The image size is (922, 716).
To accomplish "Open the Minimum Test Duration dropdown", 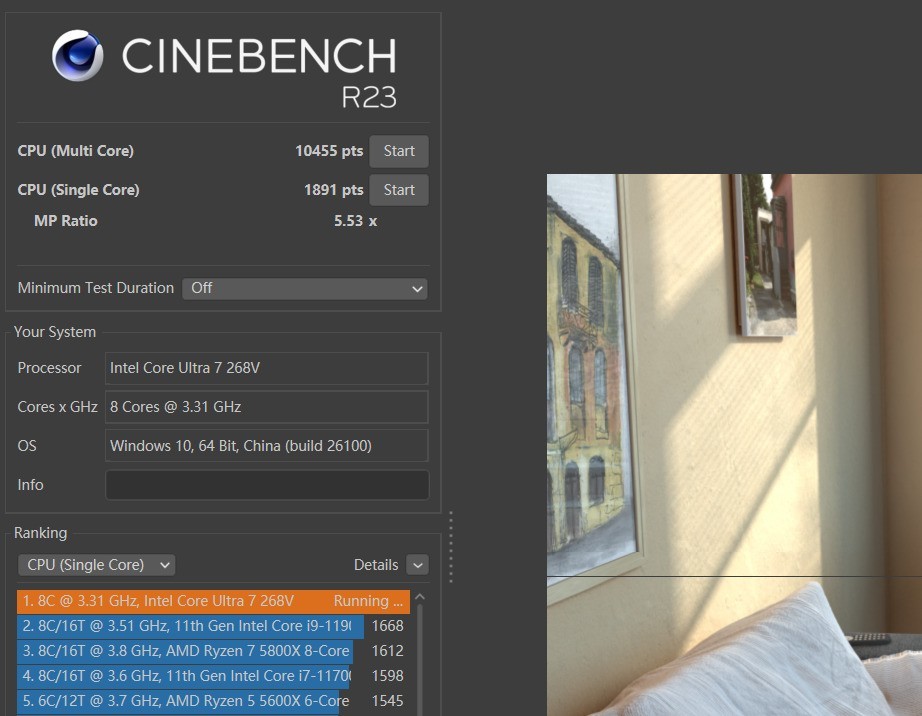I will point(305,288).
